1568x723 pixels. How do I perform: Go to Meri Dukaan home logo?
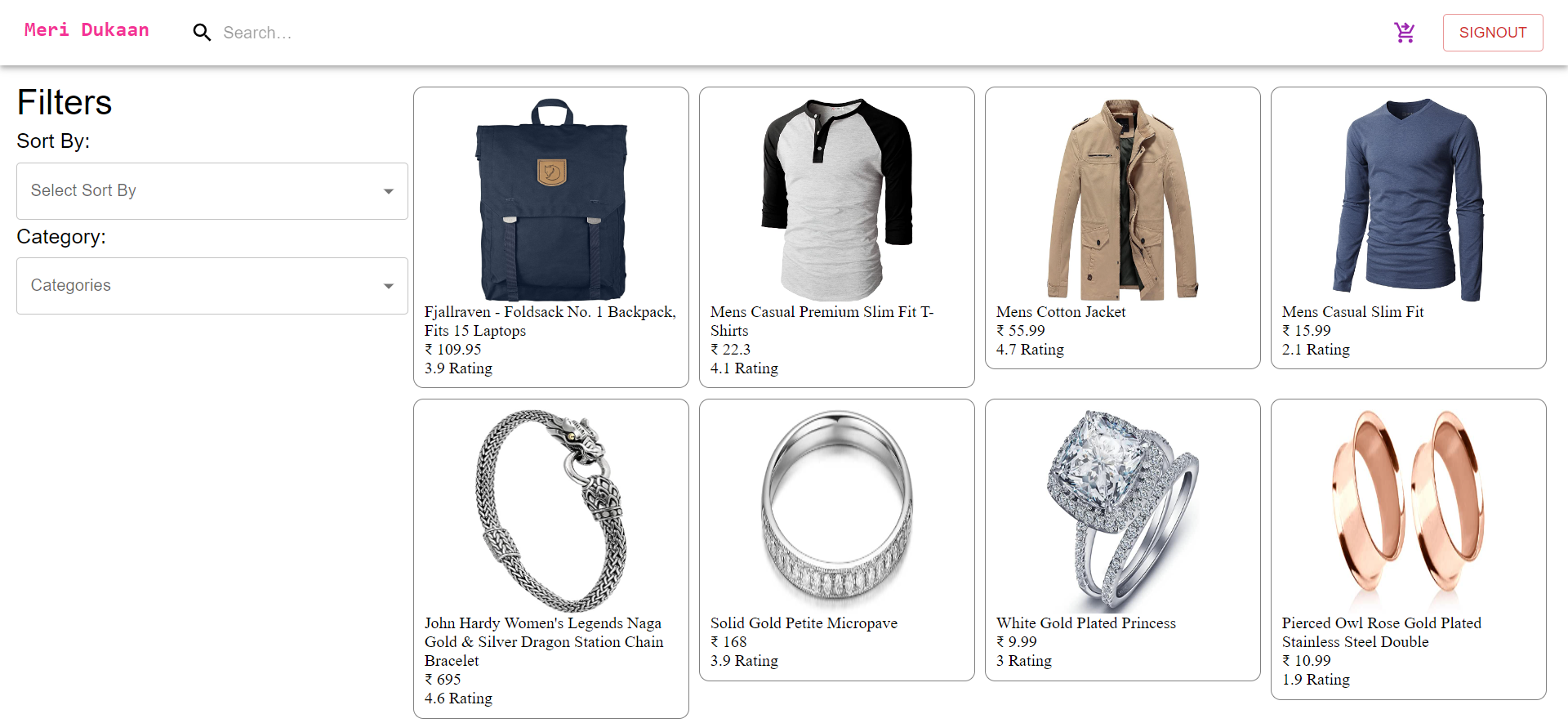pyautogui.click(x=87, y=30)
